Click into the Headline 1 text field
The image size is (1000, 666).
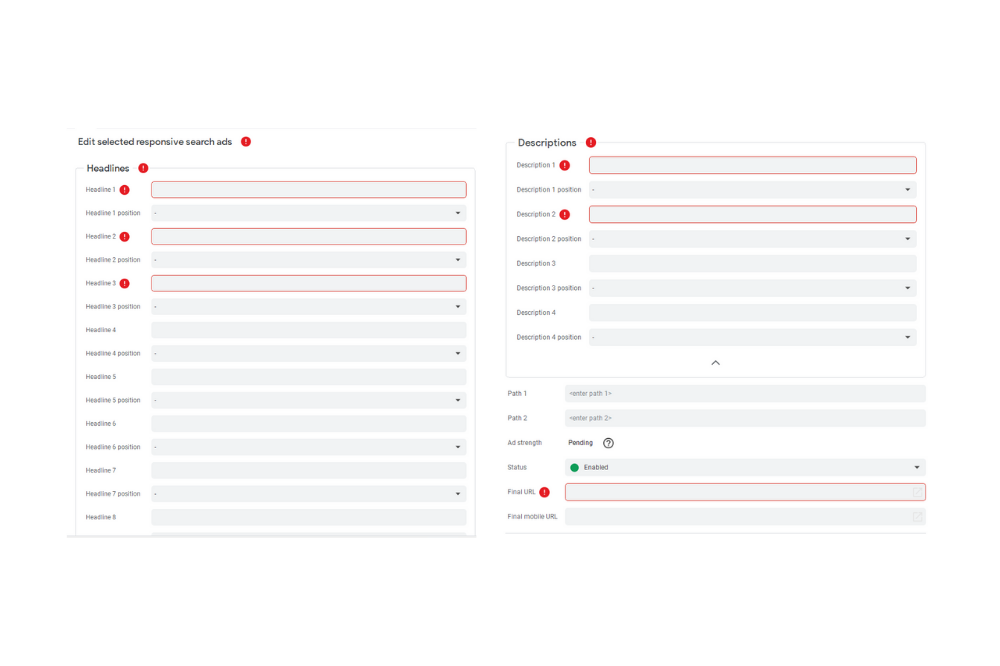pyautogui.click(x=309, y=189)
